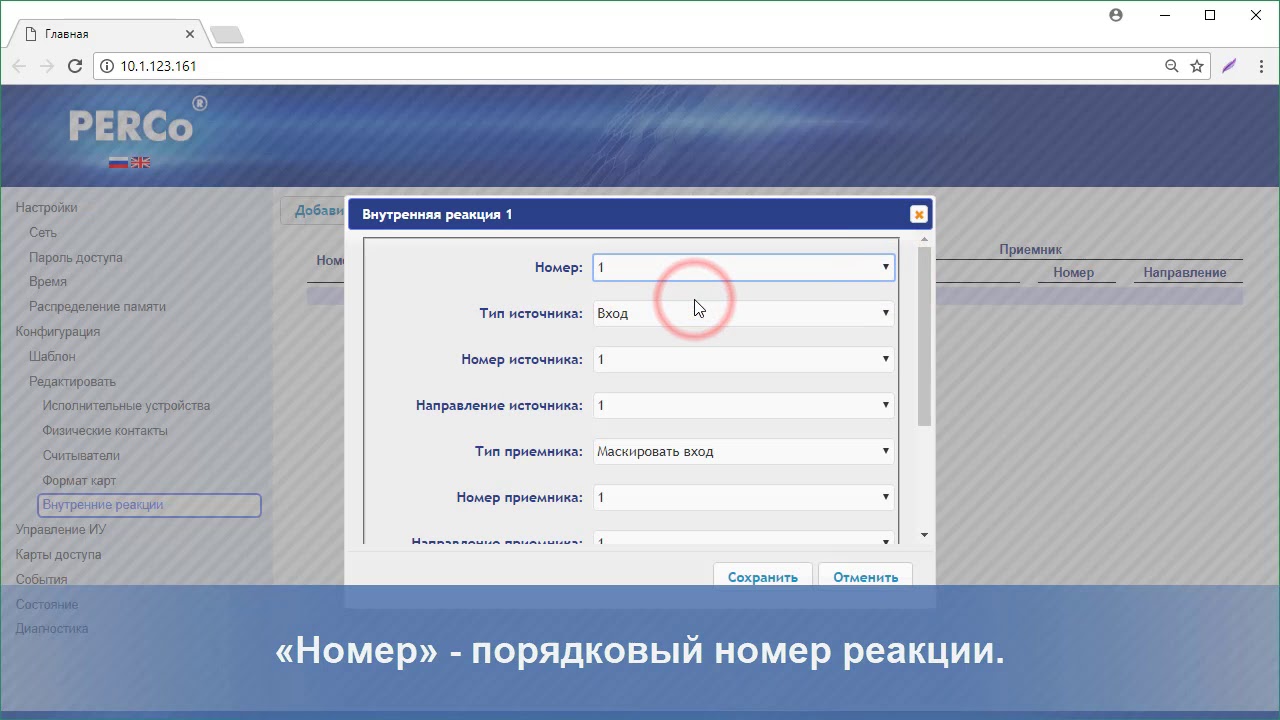The width and height of the screenshot is (1280, 720).
Task: Switch language to Russian flag
Action: [118, 162]
